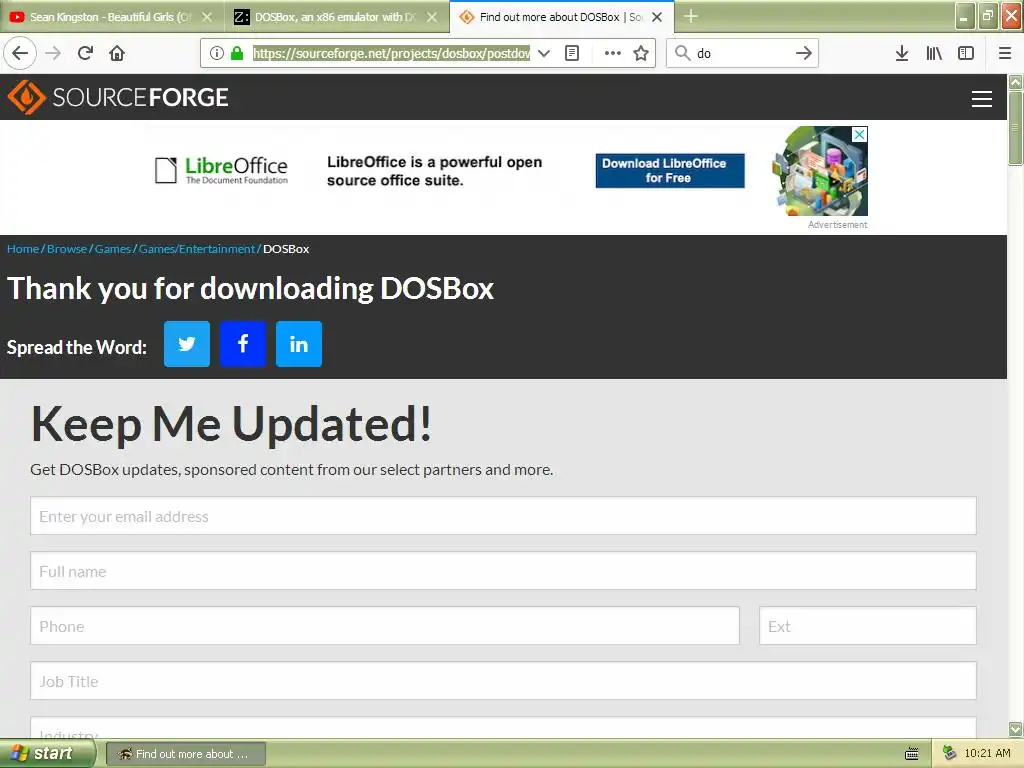Screen dimensions: 1024x768
Task: Open the Firefox hamburger menu
Action: point(1005,53)
